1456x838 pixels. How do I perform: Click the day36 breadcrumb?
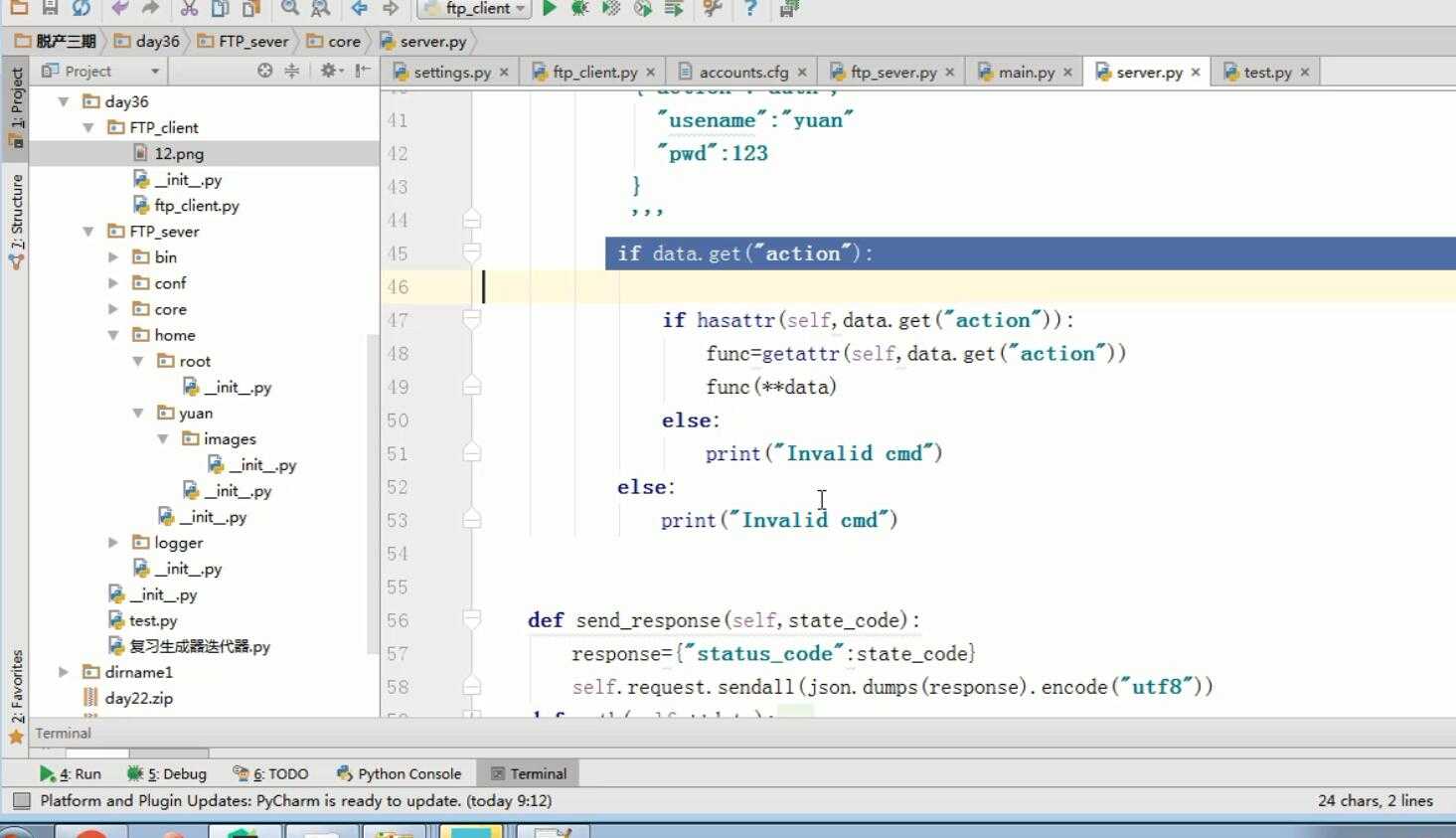(x=147, y=41)
